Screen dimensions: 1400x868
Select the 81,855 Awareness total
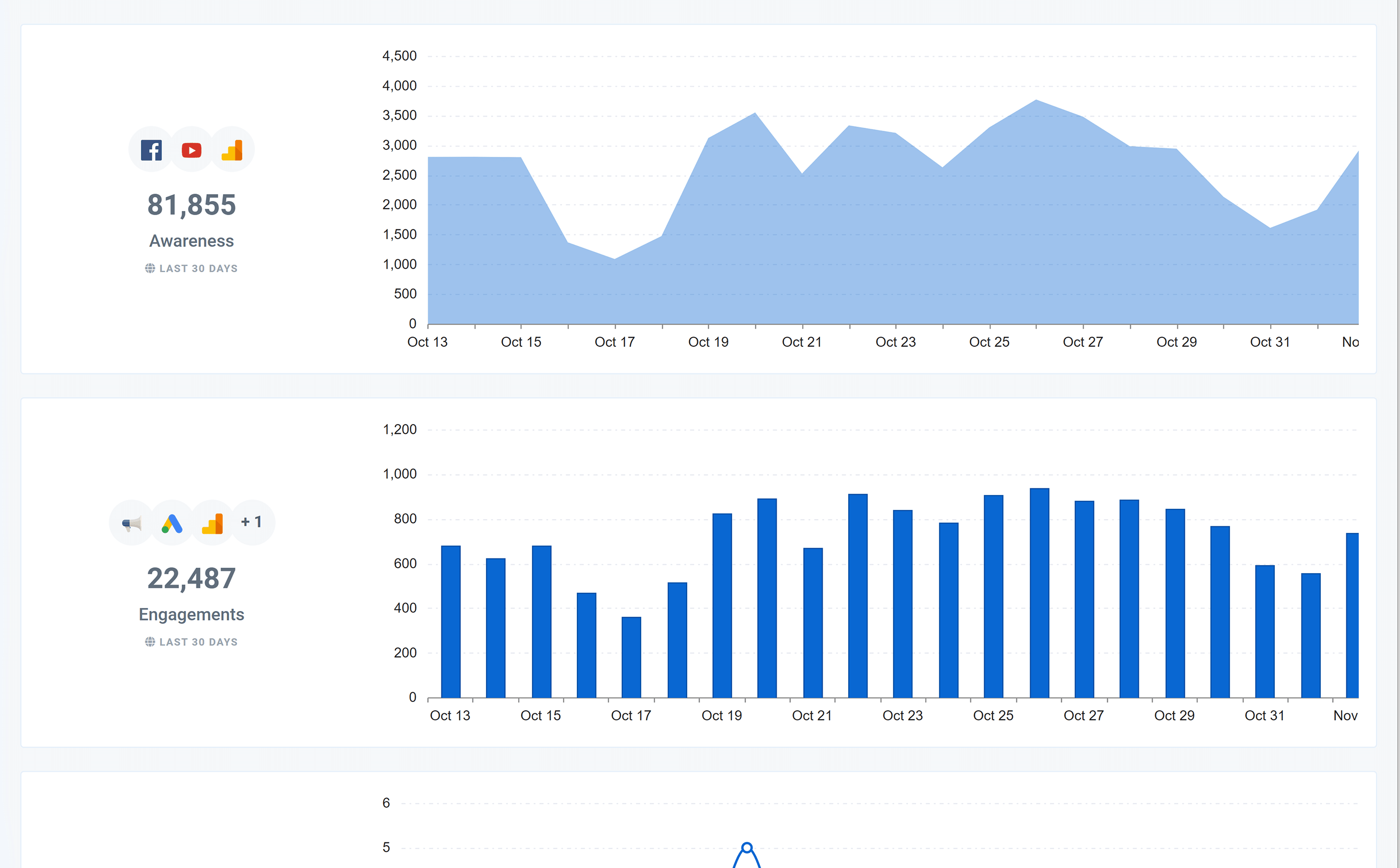point(191,205)
